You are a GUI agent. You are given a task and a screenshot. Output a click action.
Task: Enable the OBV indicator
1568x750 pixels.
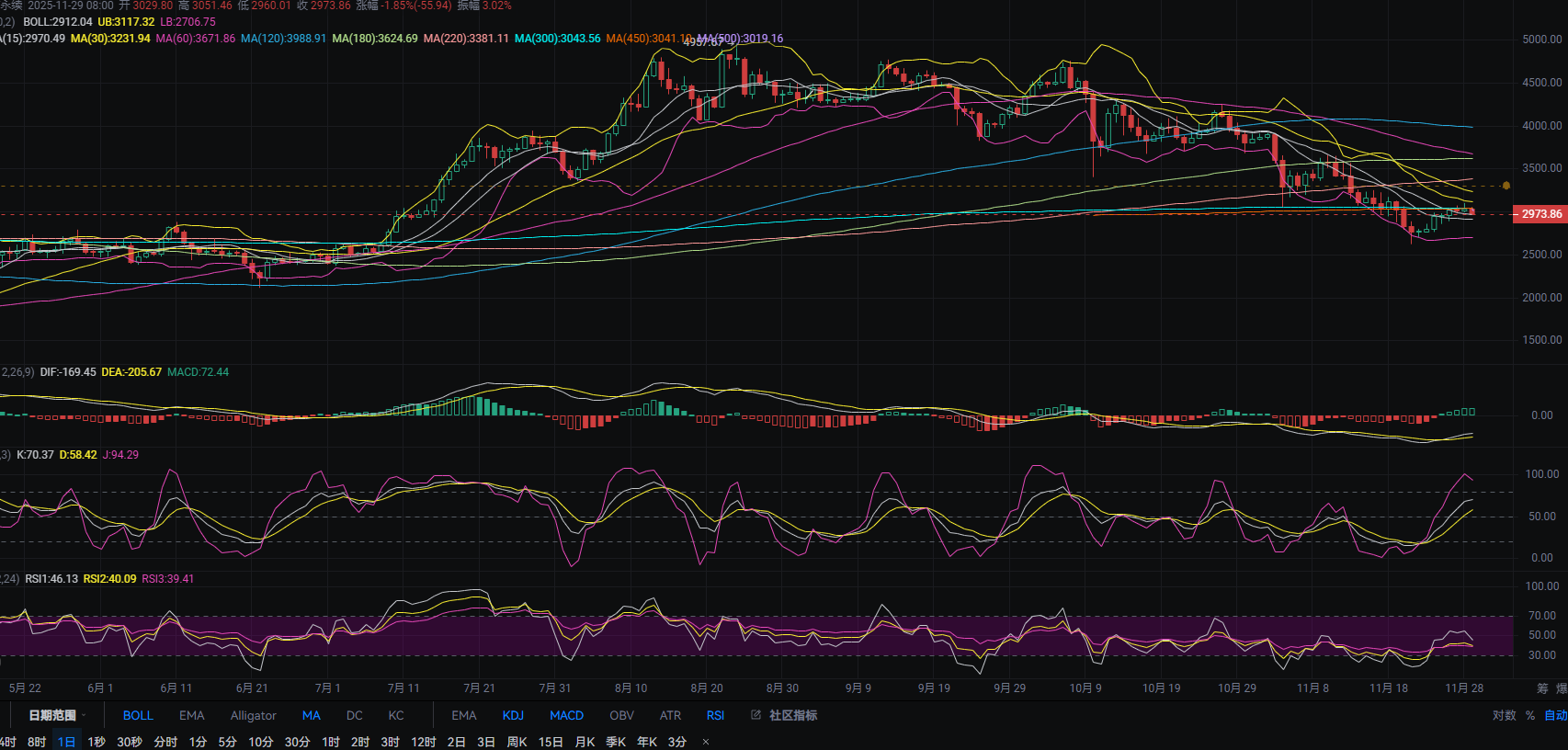(x=621, y=715)
